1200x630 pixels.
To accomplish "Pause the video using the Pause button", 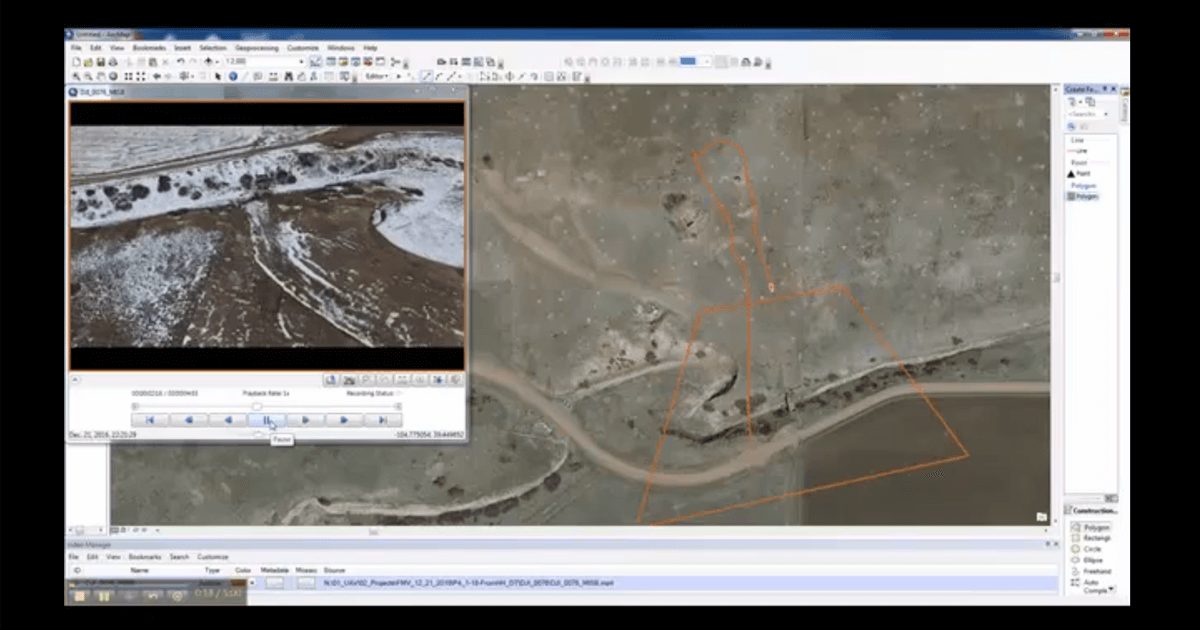I will [x=266, y=421].
